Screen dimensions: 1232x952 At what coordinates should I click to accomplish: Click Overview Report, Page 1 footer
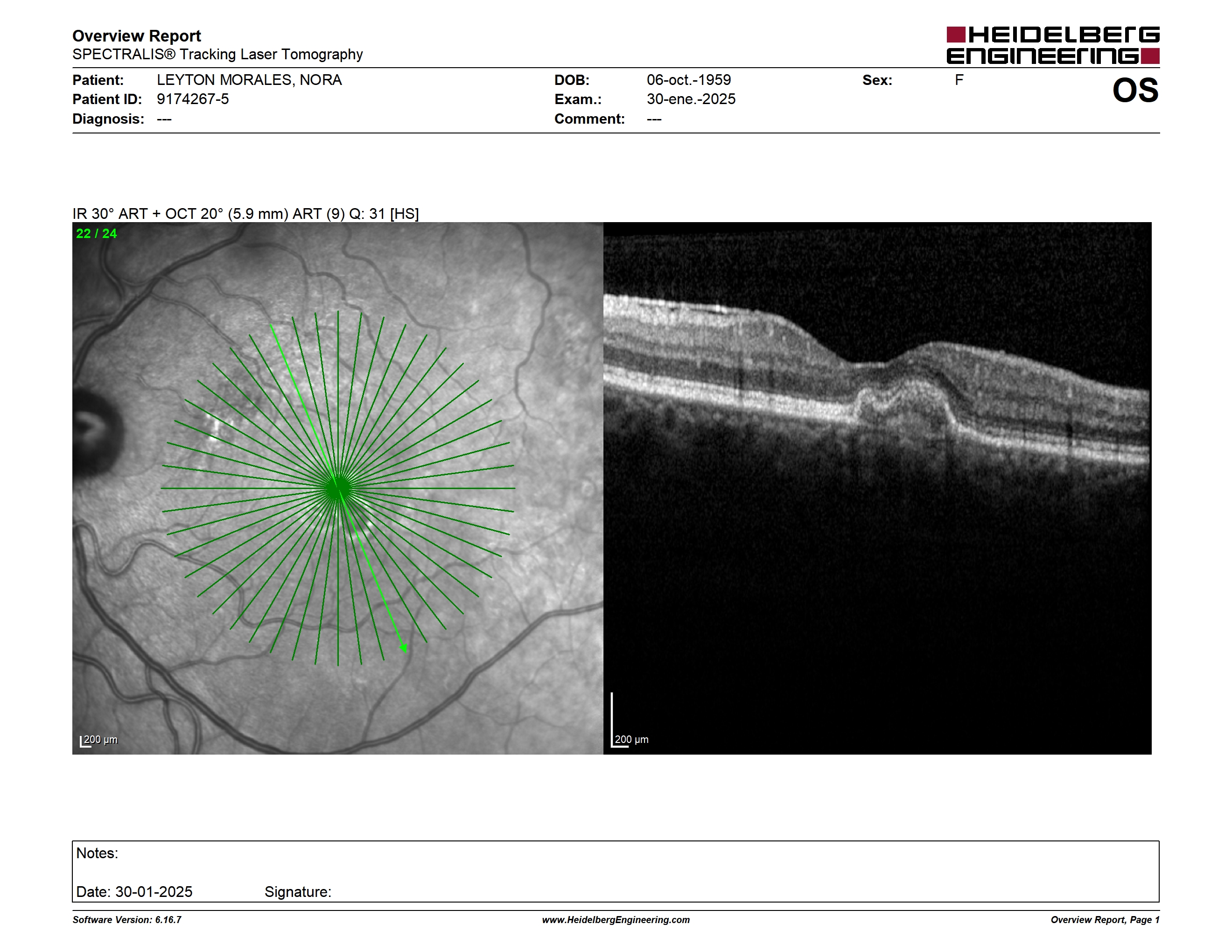click(x=1105, y=920)
